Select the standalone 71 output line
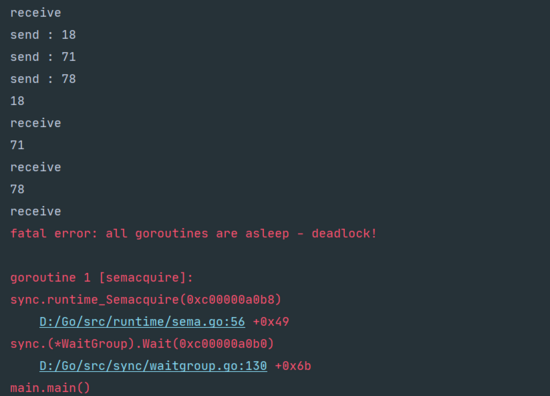 click(x=17, y=145)
